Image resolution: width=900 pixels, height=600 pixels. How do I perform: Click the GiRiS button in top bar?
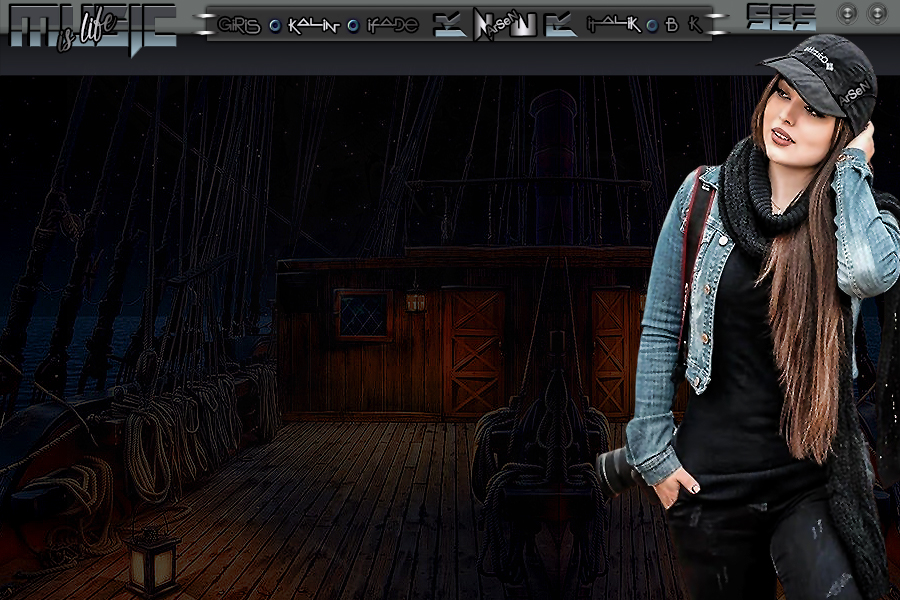(239, 25)
